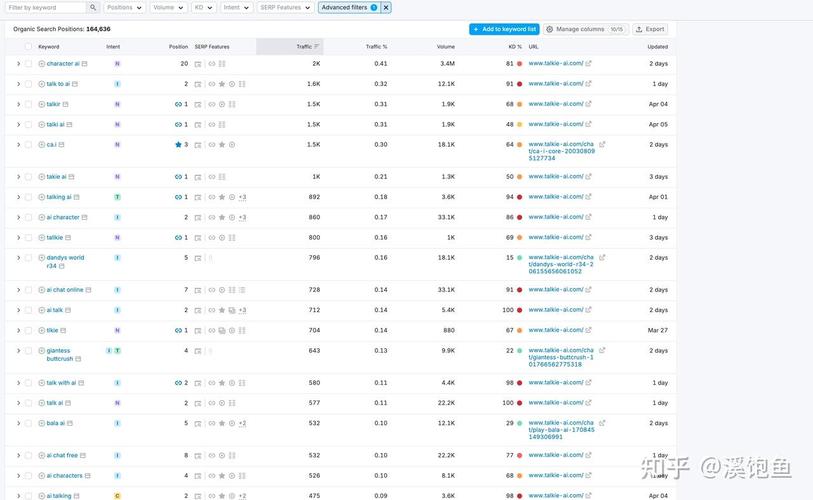Select the checkbox for 'talkir' row
Screen dimensions: 813x500
pyautogui.click(x=29, y=104)
